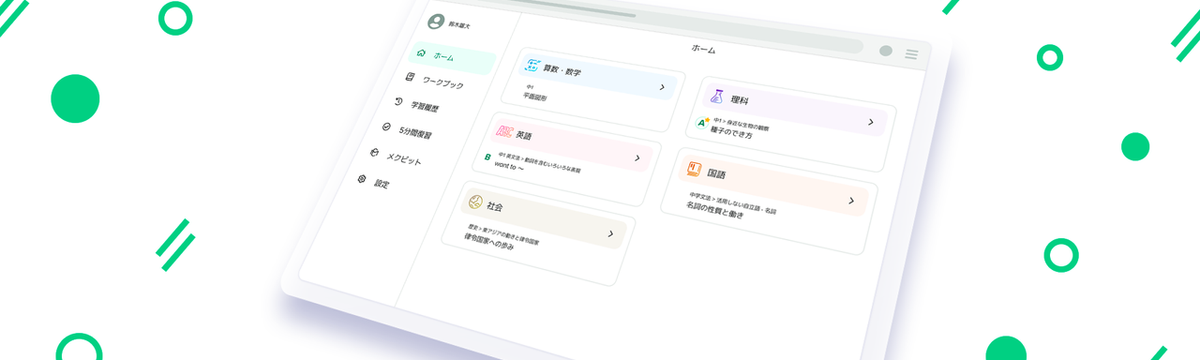Click the workbook icon in sidebar
1200x360 pixels.
click(410, 77)
